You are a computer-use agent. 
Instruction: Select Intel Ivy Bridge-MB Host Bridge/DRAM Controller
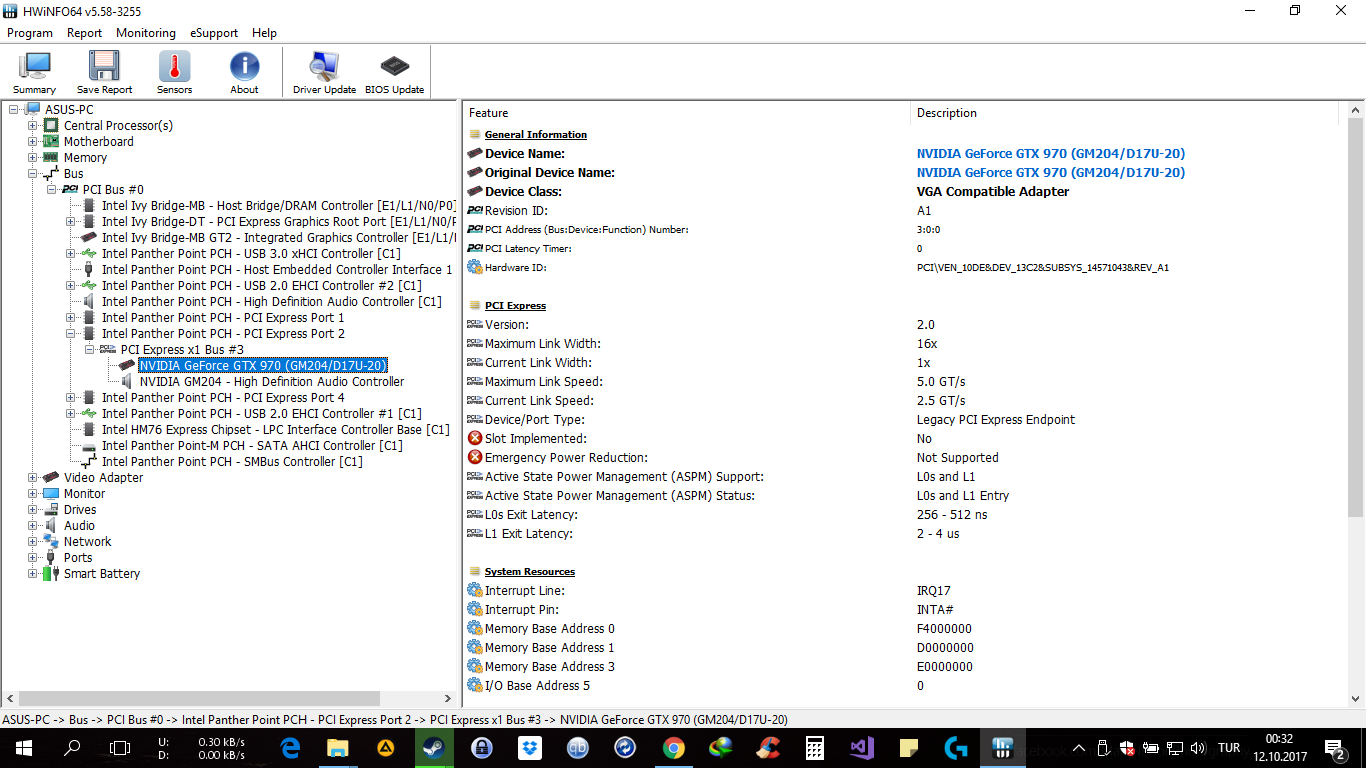[x=278, y=206]
